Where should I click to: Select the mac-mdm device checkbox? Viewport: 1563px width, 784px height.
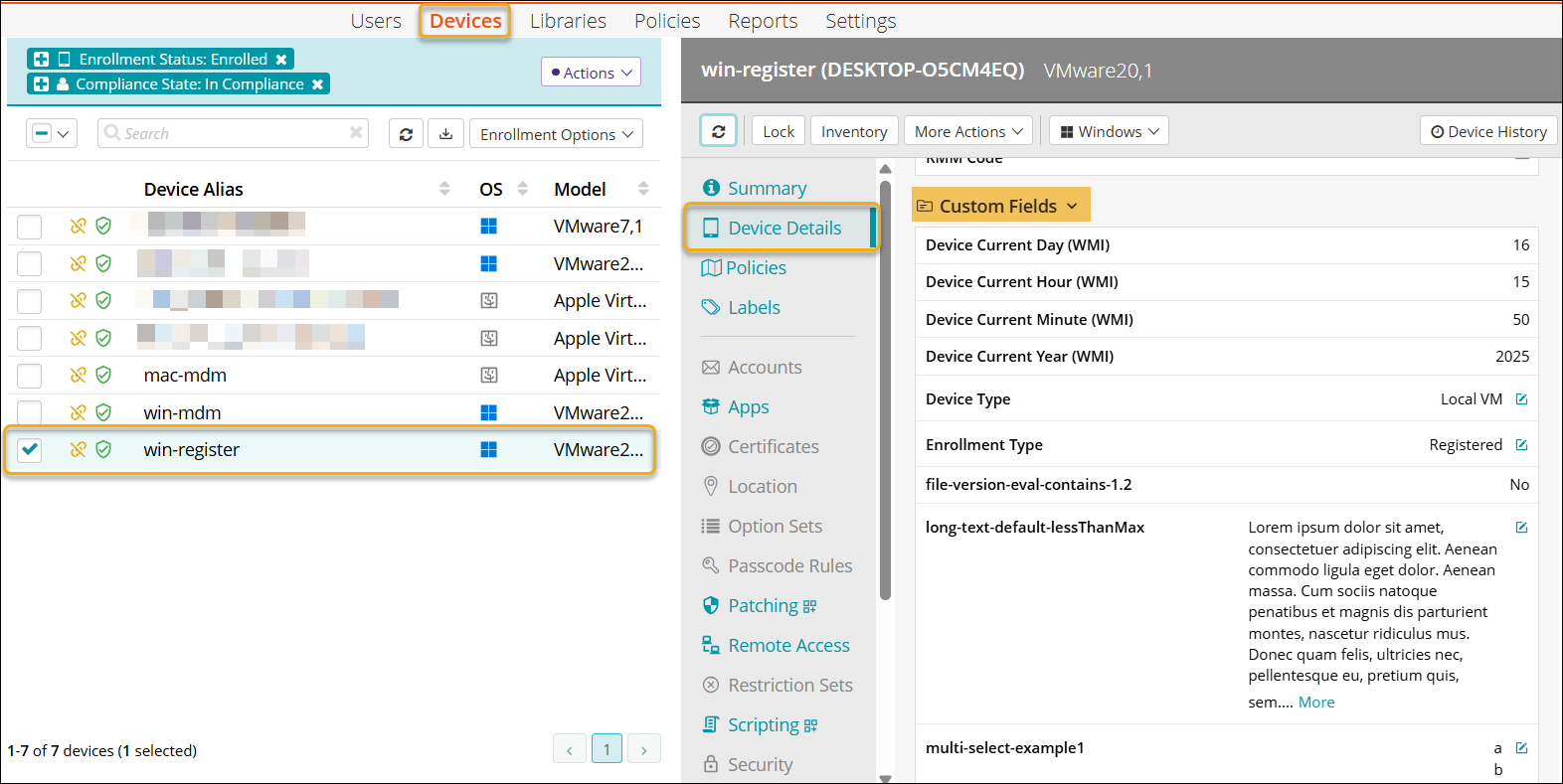point(30,376)
